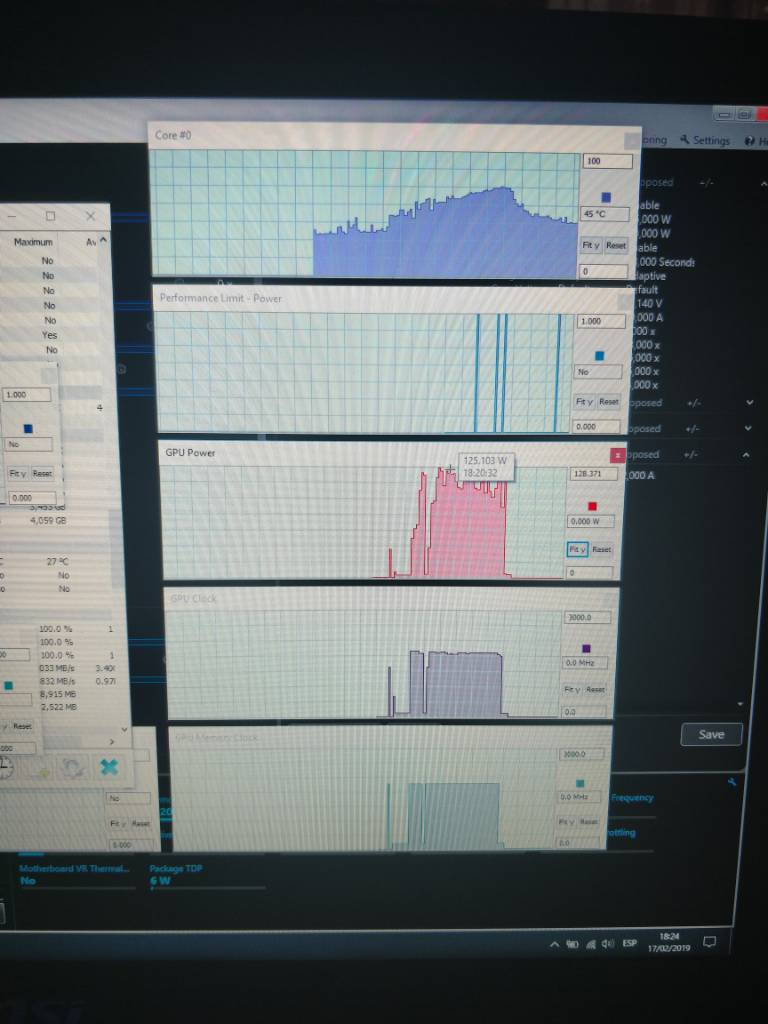Click the greyed refresh settings icon

click(72, 767)
